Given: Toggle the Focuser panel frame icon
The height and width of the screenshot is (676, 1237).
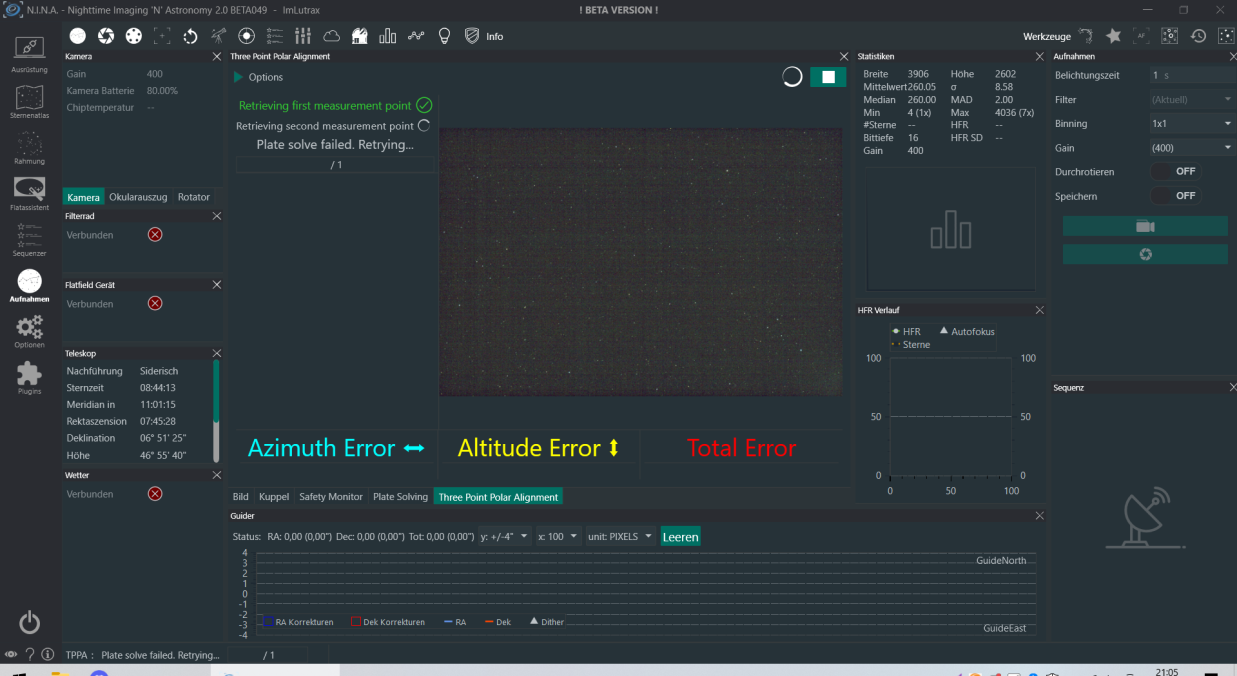Looking at the screenshot, I should pyautogui.click(x=162, y=36).
